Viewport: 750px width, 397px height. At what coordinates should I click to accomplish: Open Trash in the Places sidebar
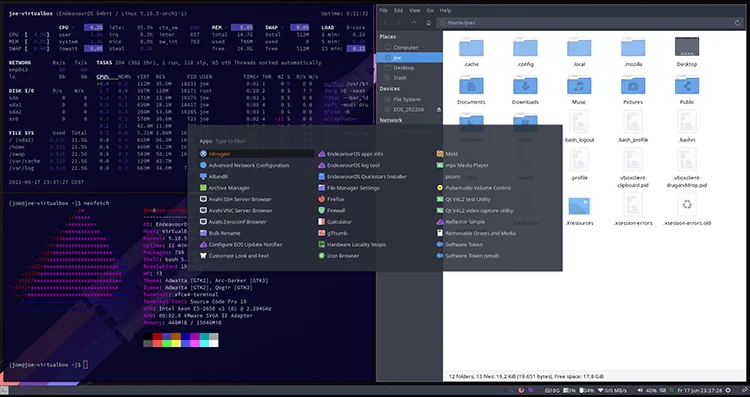point(410,77)
